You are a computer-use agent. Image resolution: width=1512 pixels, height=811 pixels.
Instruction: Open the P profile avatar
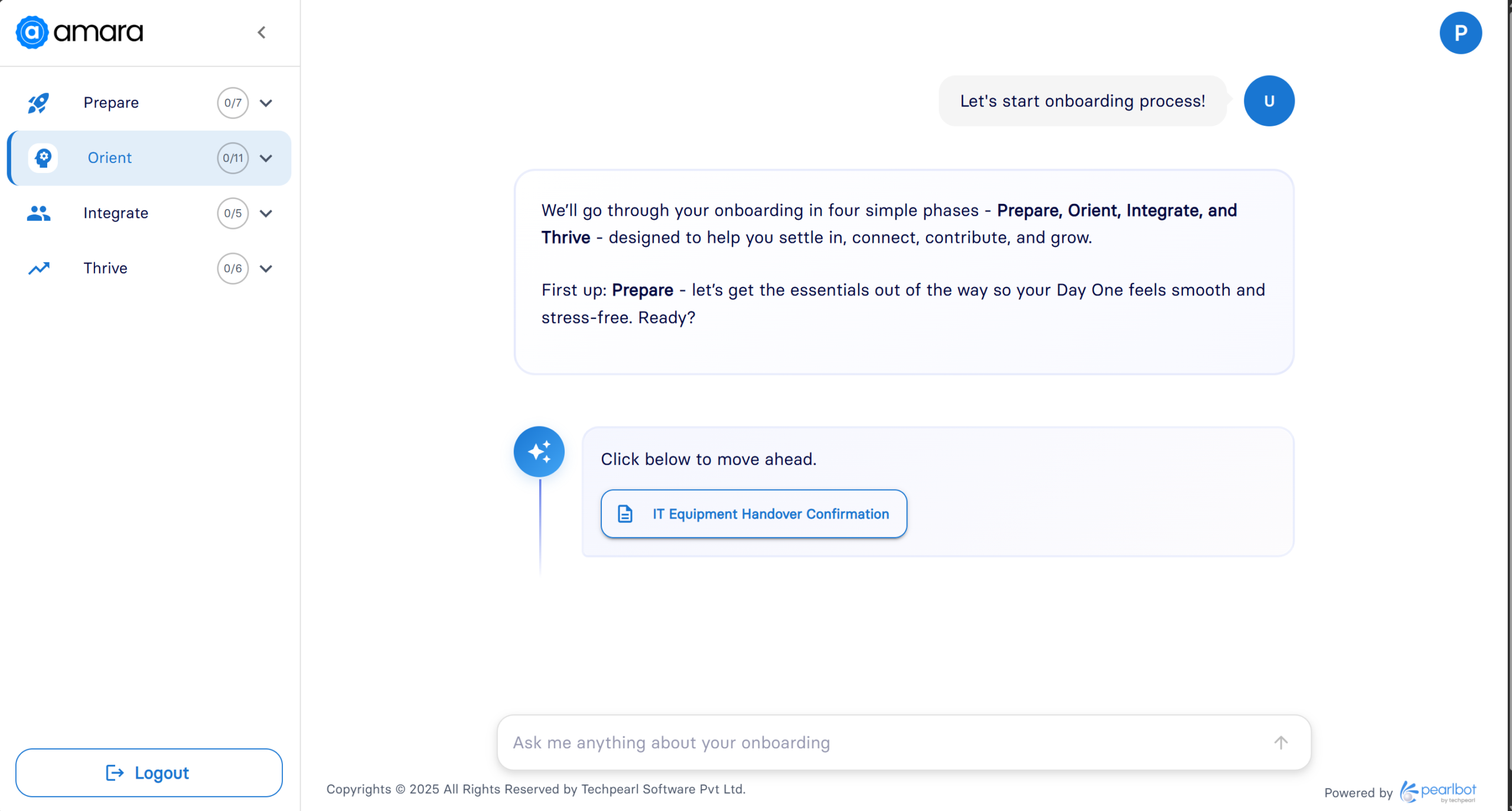(x=1460, y=33)
